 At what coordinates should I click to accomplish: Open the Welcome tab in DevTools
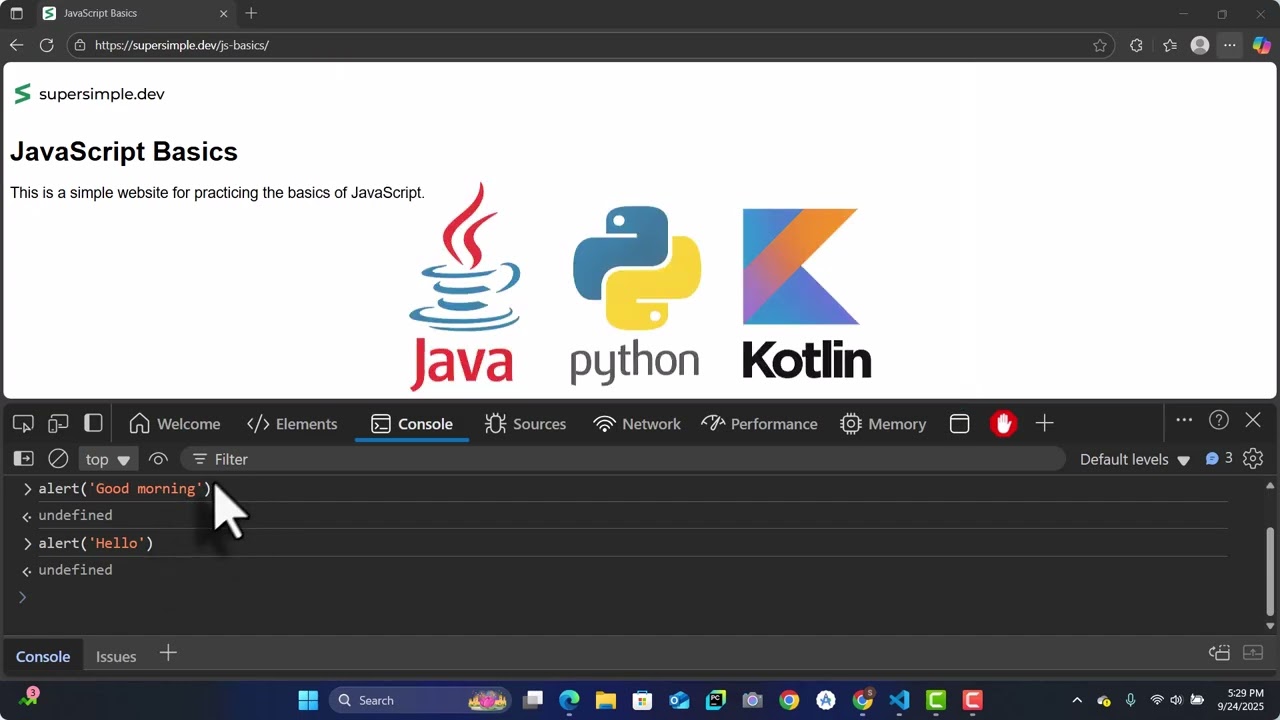[175, 424]
